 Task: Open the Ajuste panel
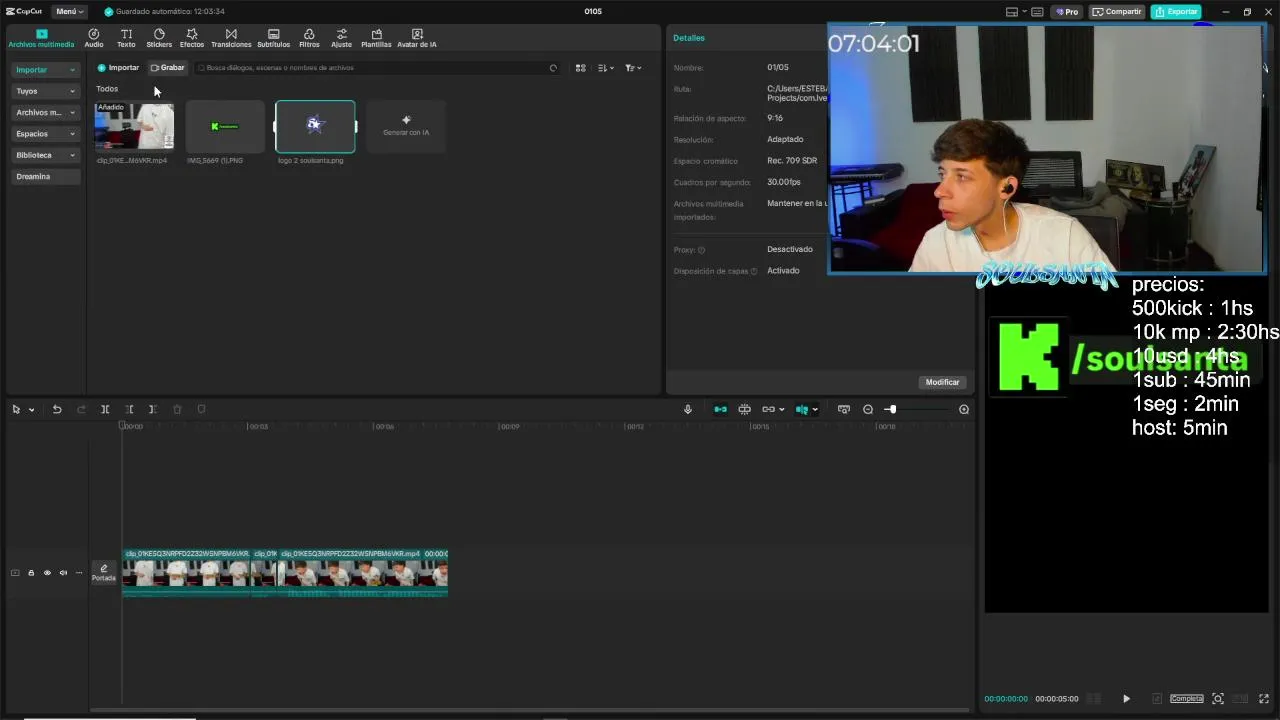point(341,38)
